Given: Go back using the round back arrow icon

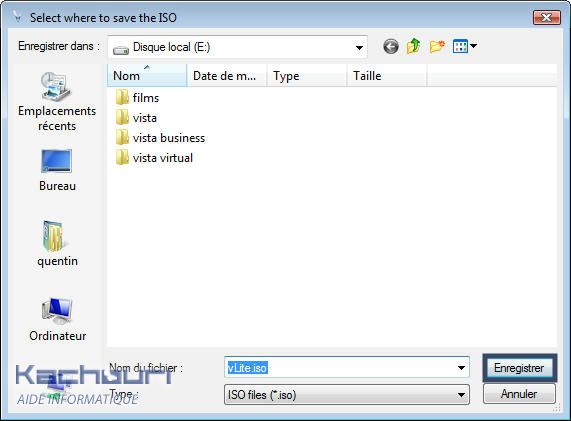Looking at the screenshot, I should (x=391, y=47).
